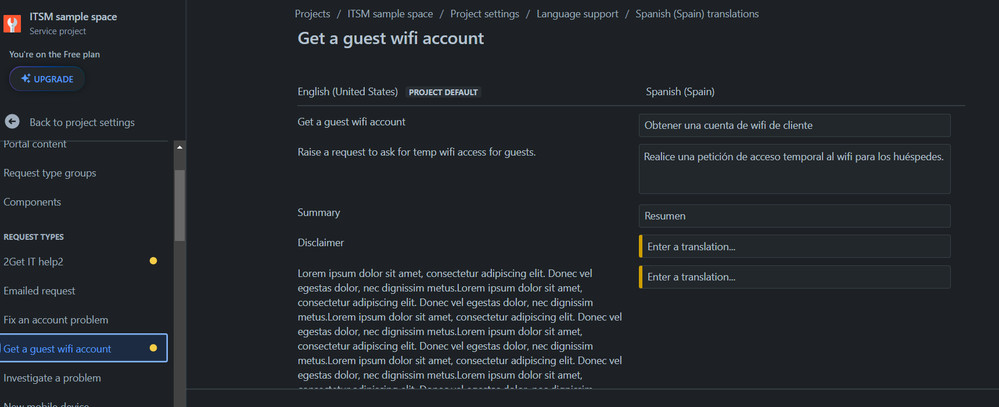
Task: Click empty translation field for Disclaimer
Action: 794,246
